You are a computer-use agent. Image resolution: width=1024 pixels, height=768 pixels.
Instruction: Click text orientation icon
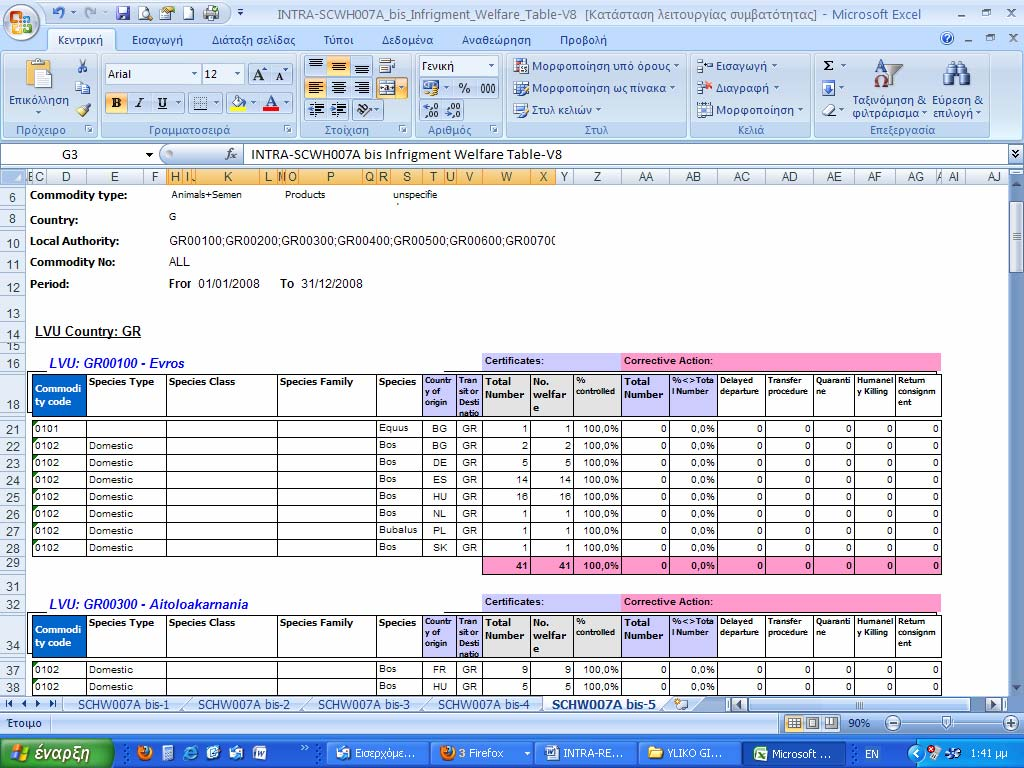pyautogui.click(x=364, y=110)
